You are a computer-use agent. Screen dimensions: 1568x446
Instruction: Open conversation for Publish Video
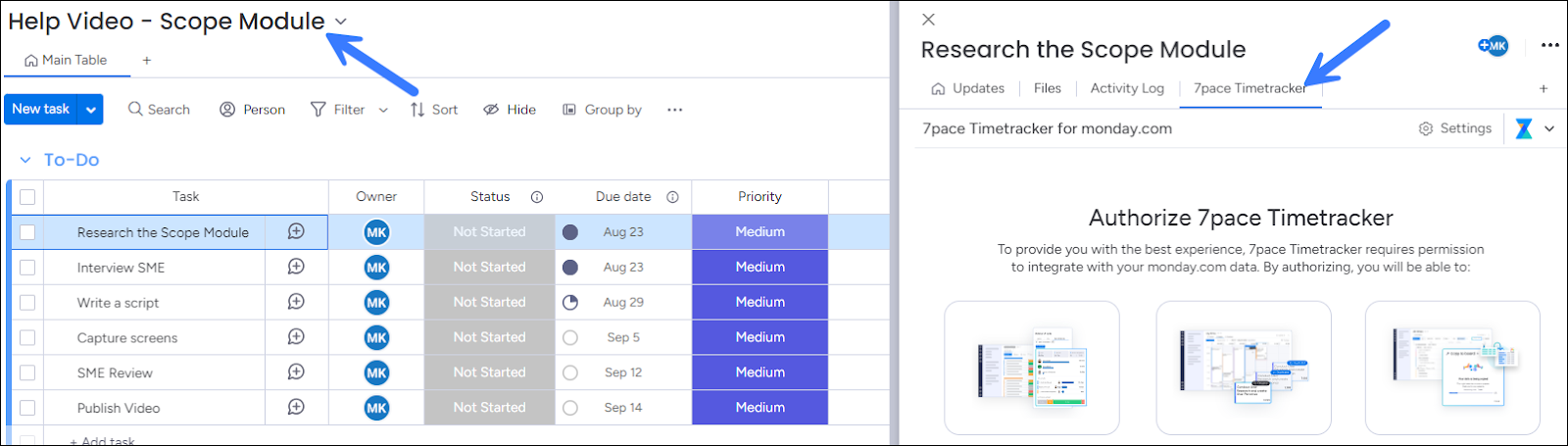(296, 408)
